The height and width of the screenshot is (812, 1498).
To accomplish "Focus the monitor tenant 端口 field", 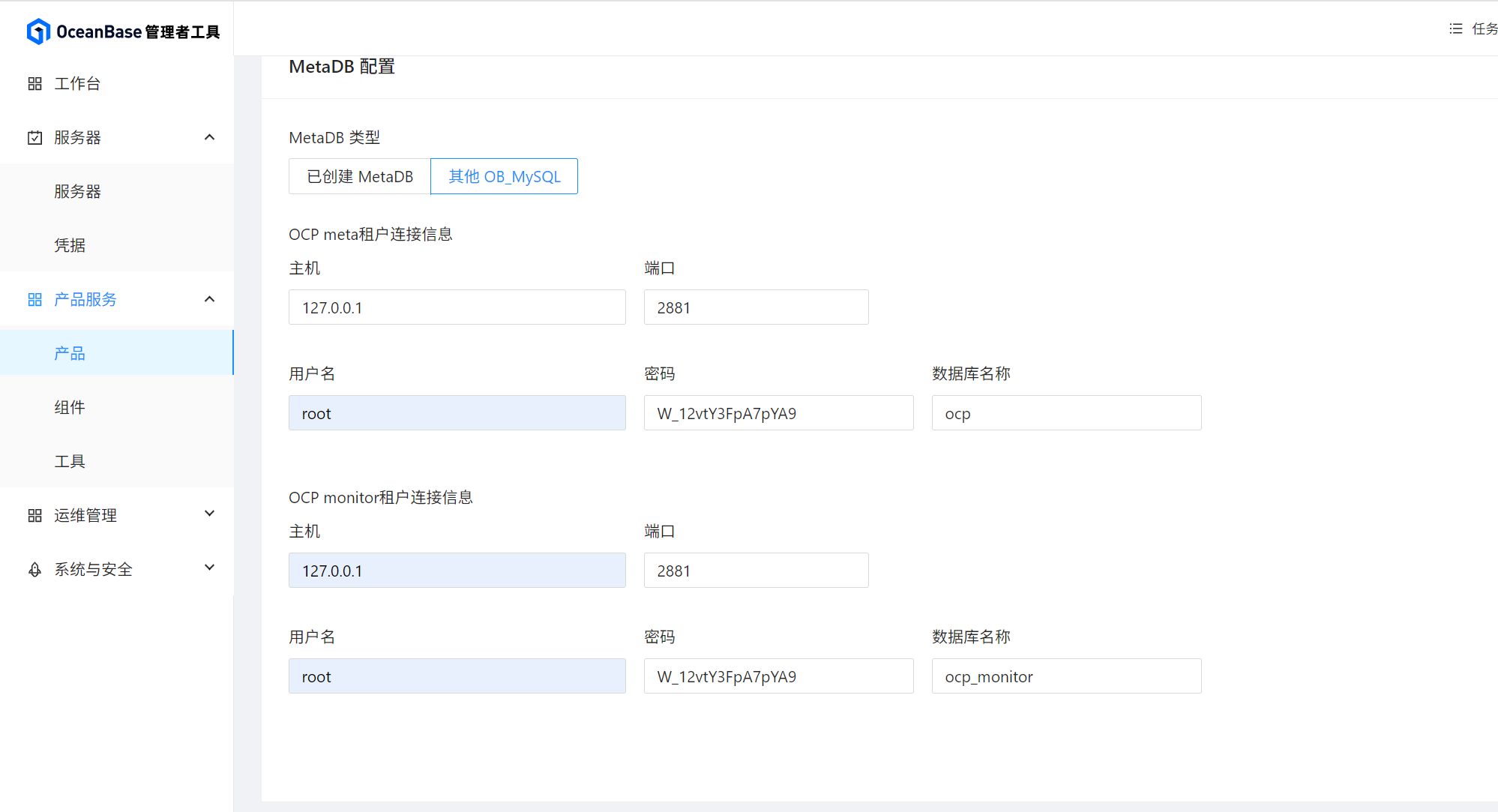I will point(756,571).
